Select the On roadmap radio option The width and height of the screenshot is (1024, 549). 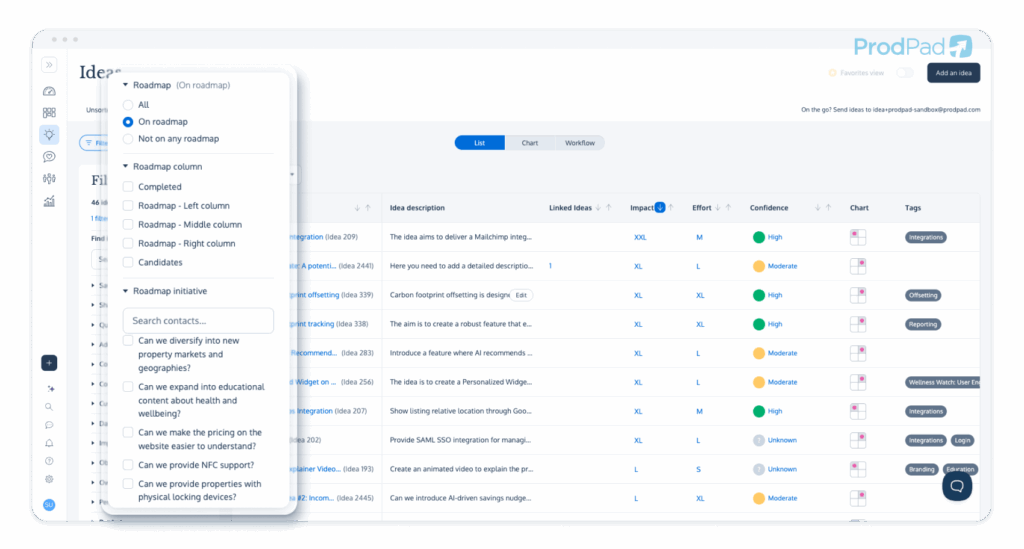point(128,122)
